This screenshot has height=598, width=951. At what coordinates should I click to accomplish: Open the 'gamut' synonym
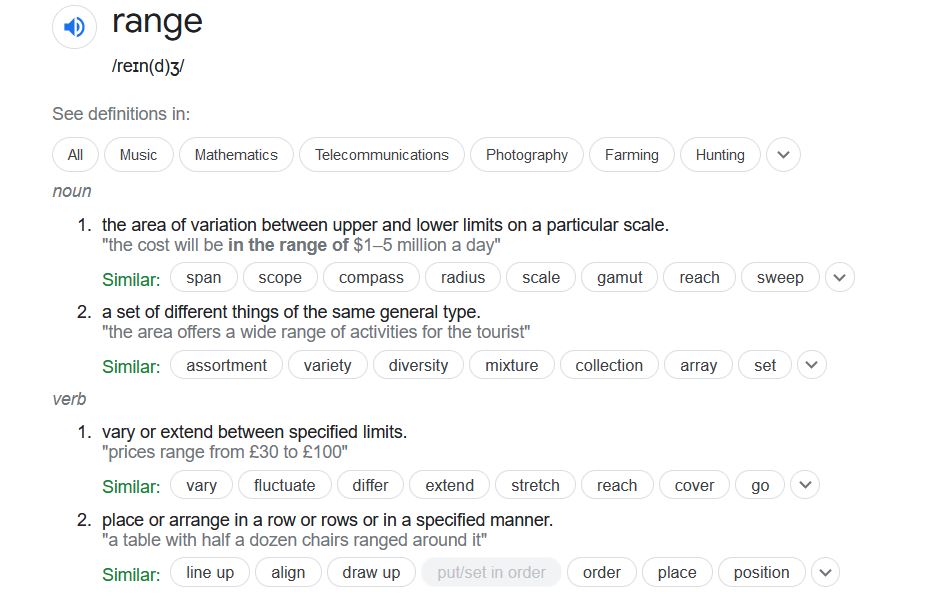(x=620, y=278)
